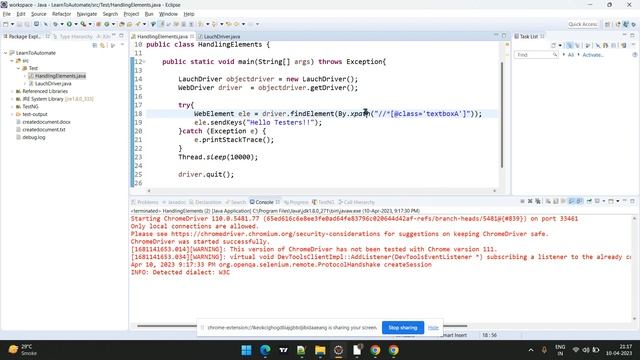The image size is (640, 360).
Task: Click the Hide link in sharing bar
Action: [433, 327]
